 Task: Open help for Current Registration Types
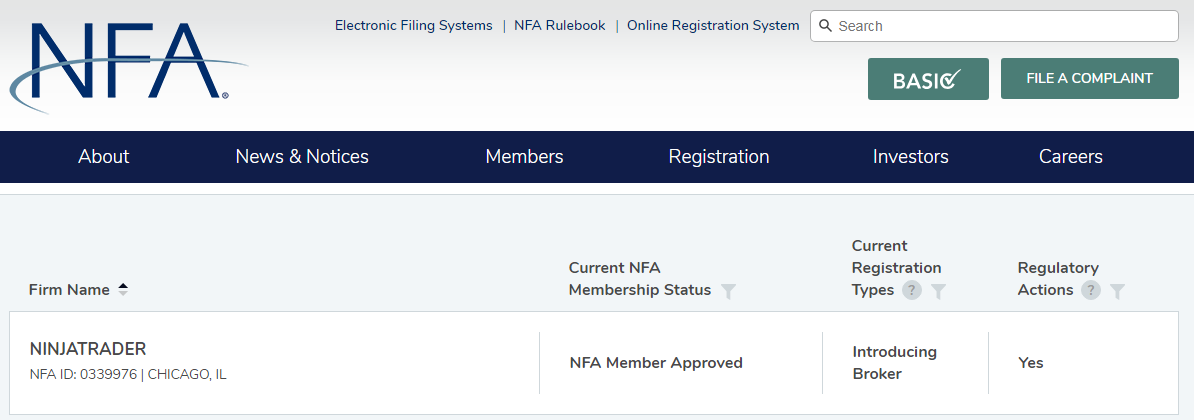911,290
